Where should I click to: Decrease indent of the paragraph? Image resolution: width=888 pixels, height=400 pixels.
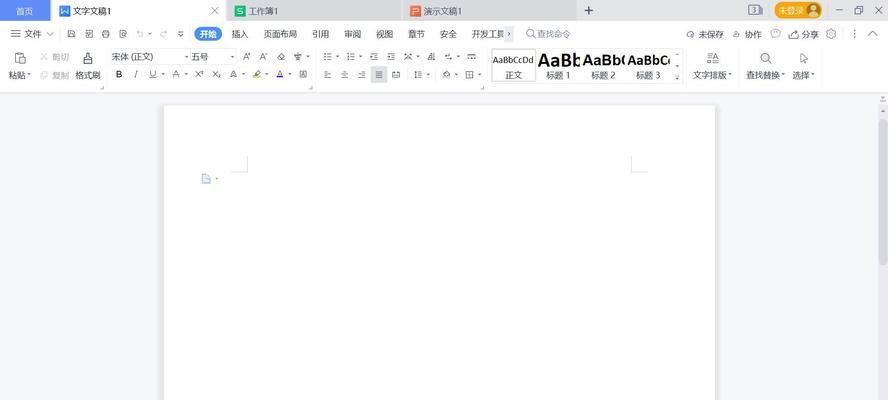374,57
